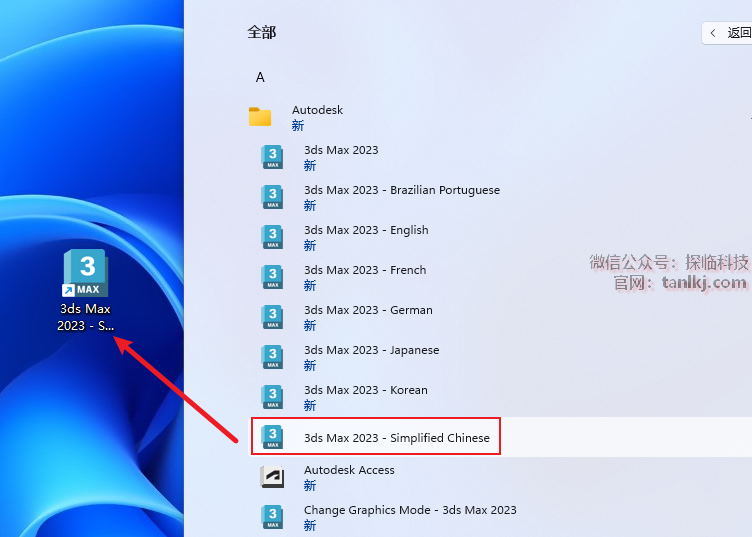Open 3ds Max 2023 - Japanese

click(372, 350)
